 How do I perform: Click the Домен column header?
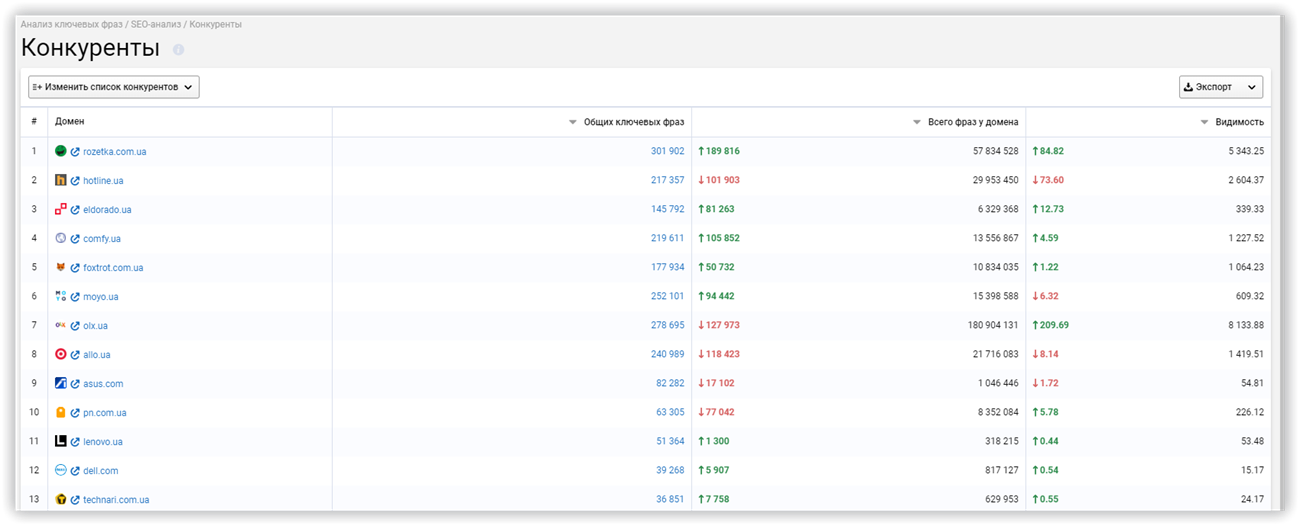(70, 122)
